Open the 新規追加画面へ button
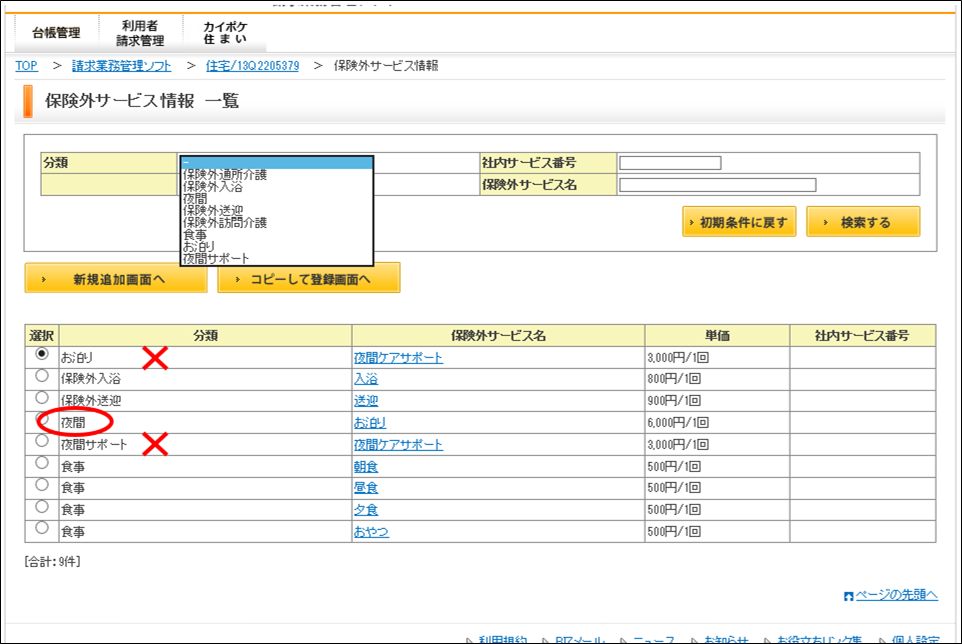962x644 pixels. coord(116,278)
